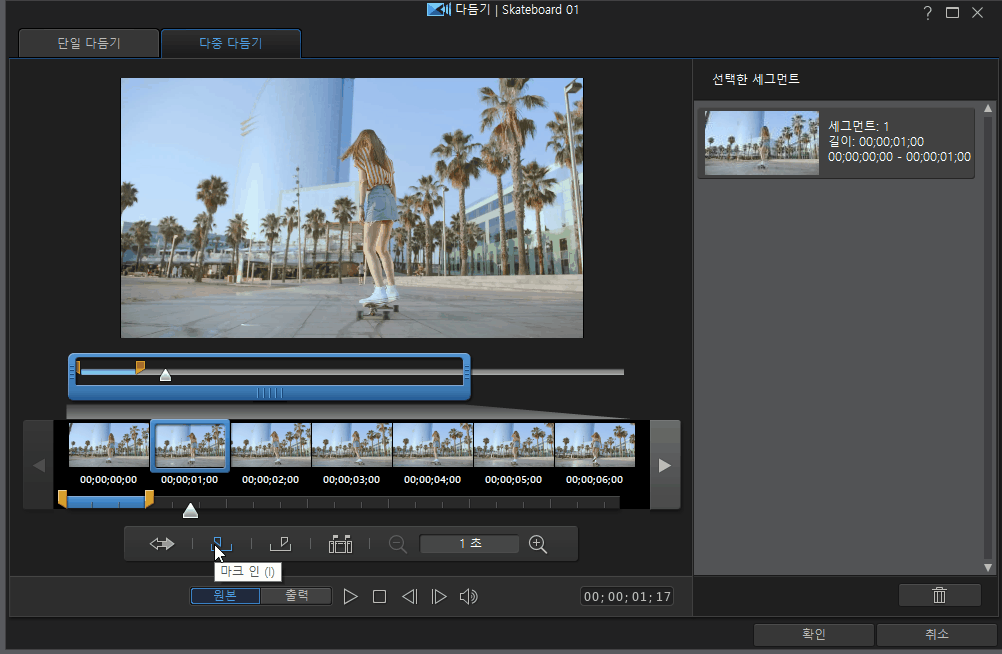Switch the preview to 원본 mode

coord(226,596)
